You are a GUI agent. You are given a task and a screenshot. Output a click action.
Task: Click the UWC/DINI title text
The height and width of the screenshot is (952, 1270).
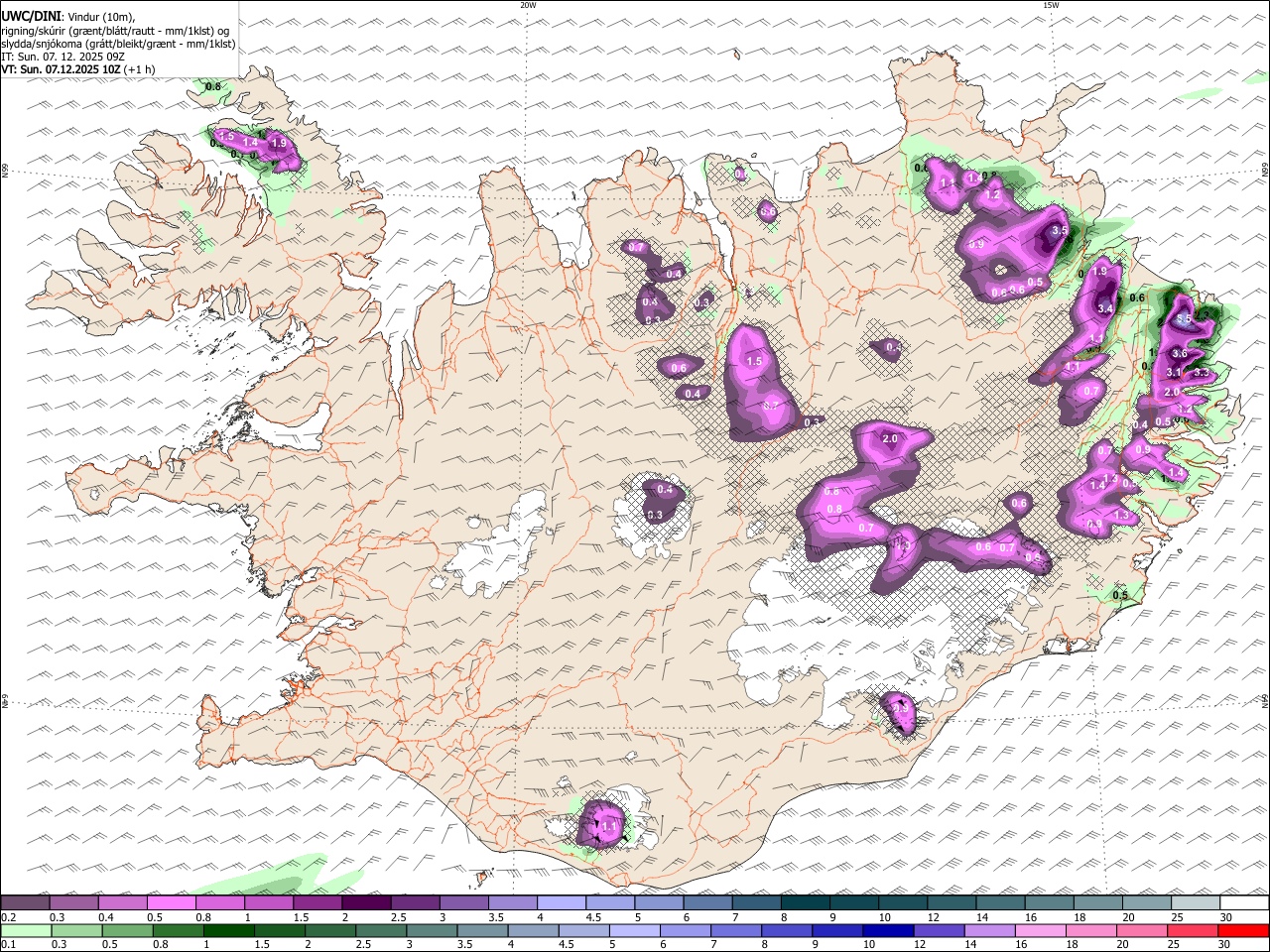point(31,17)
